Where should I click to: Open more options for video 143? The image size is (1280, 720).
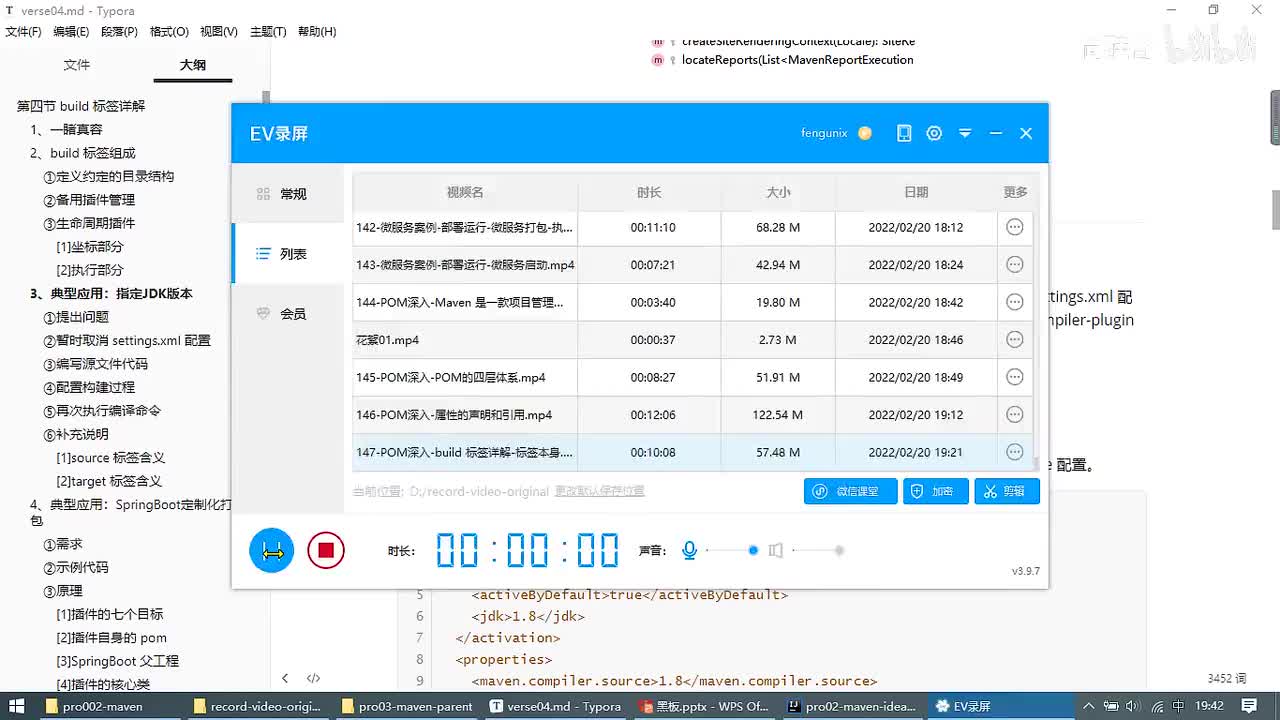pyautogui.click(x=1014, y=265)
